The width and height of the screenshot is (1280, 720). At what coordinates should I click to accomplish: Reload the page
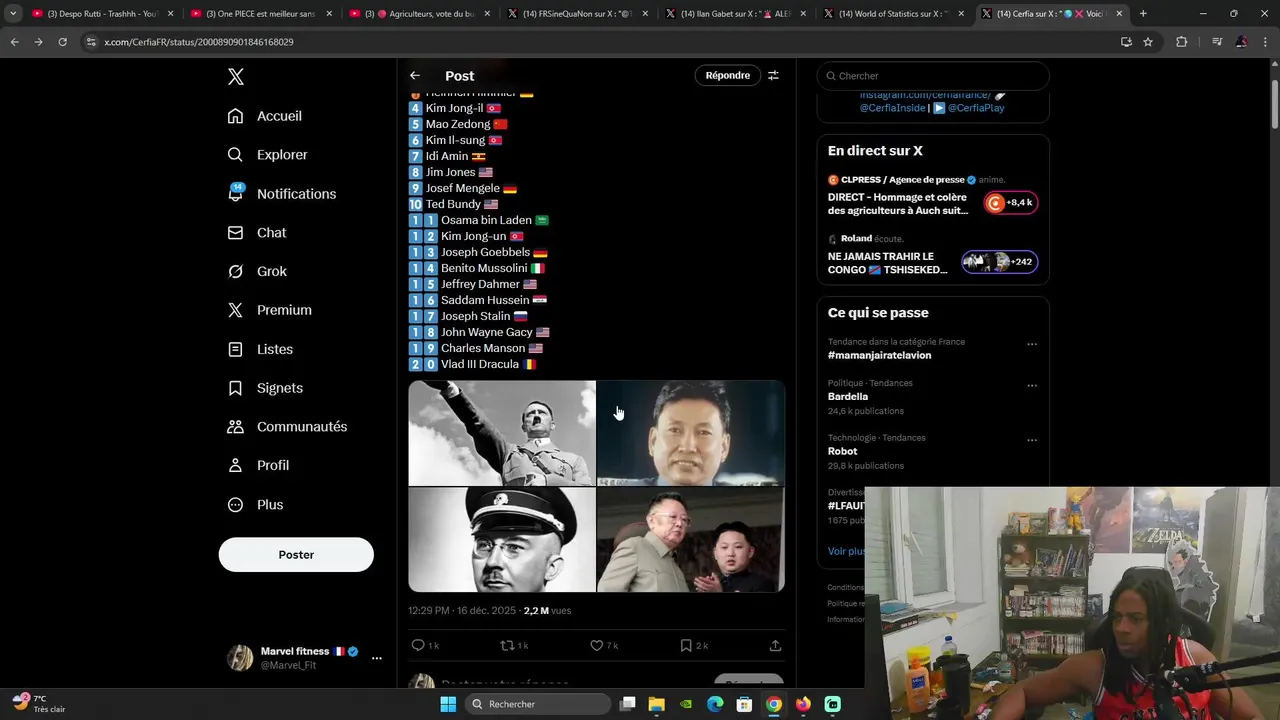[x=62, y=42]
